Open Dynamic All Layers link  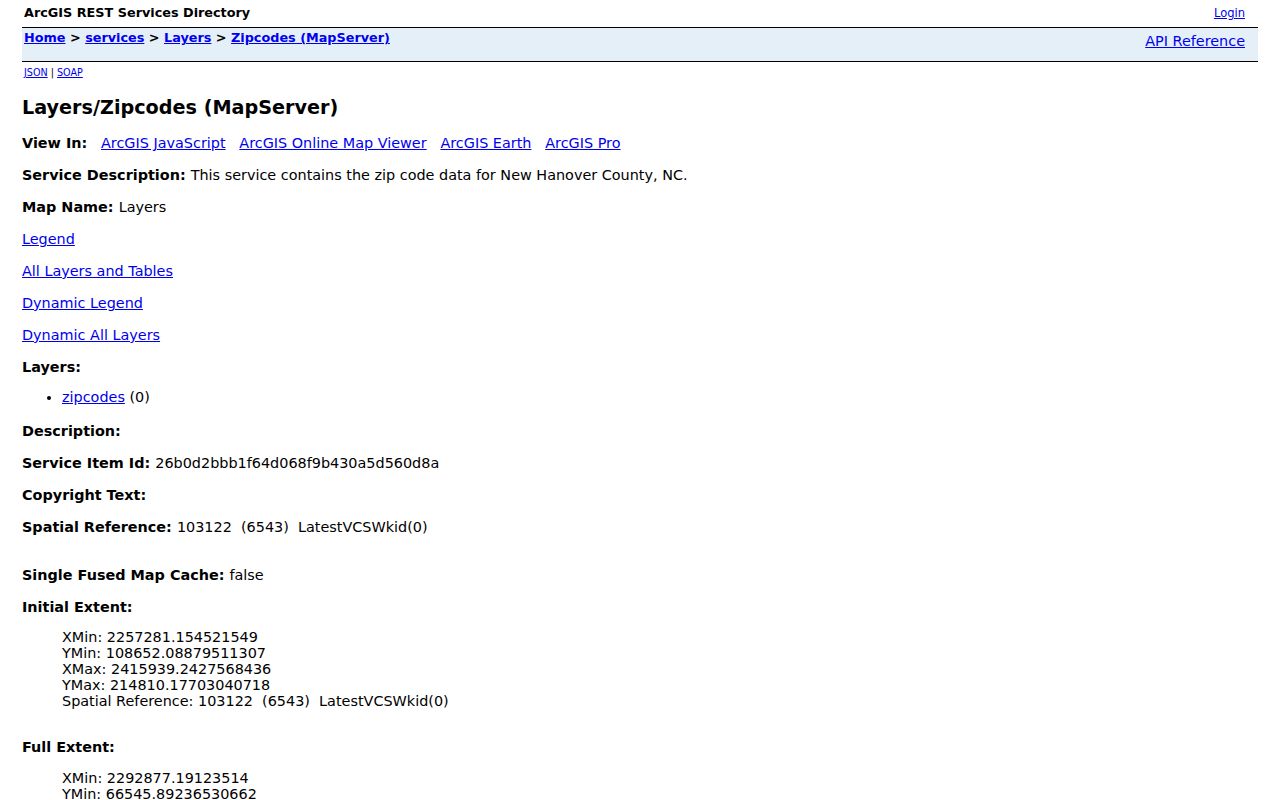[x=91, y=335]
